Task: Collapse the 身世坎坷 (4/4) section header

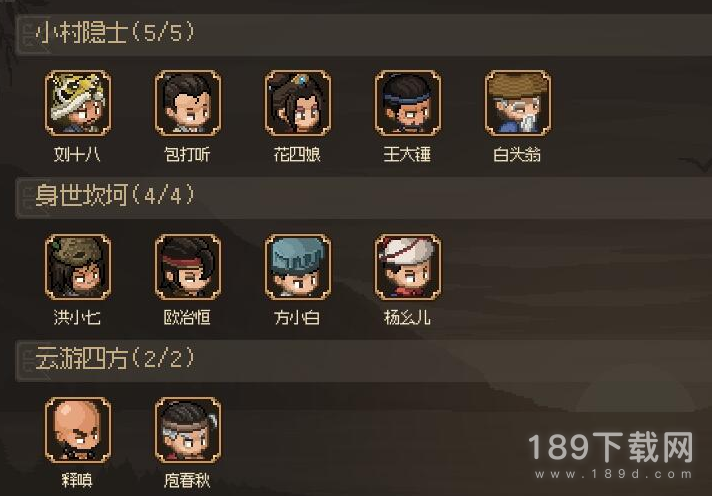Action: [x=363, y=198]
